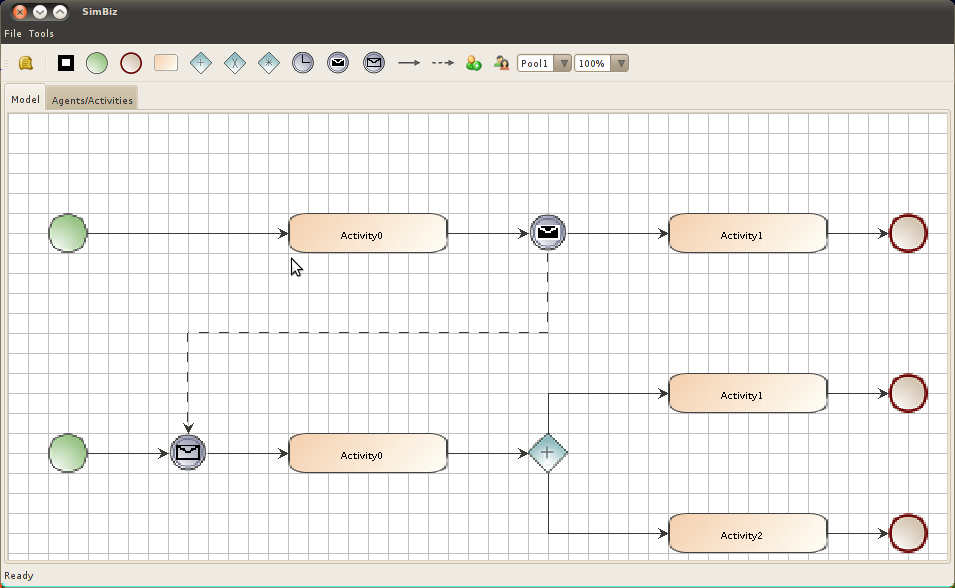955x588 pixels.
Task: Open the File menu
Action: (x=13, y=34)
